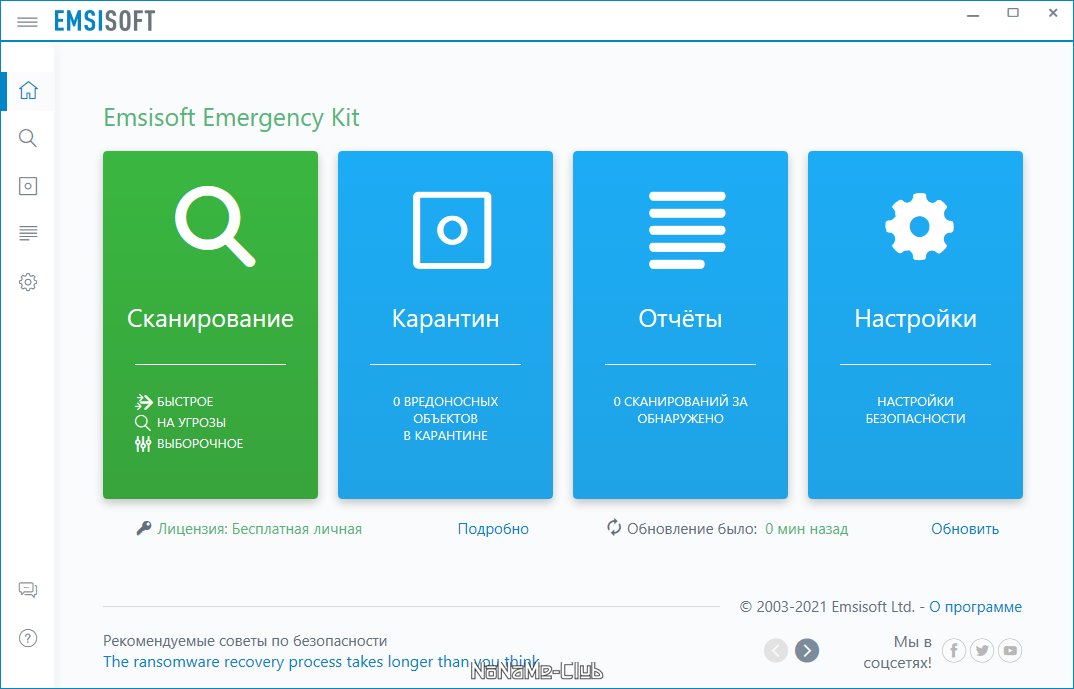
Task: Open the Карантин tile title
Action: tap(445, 318)
